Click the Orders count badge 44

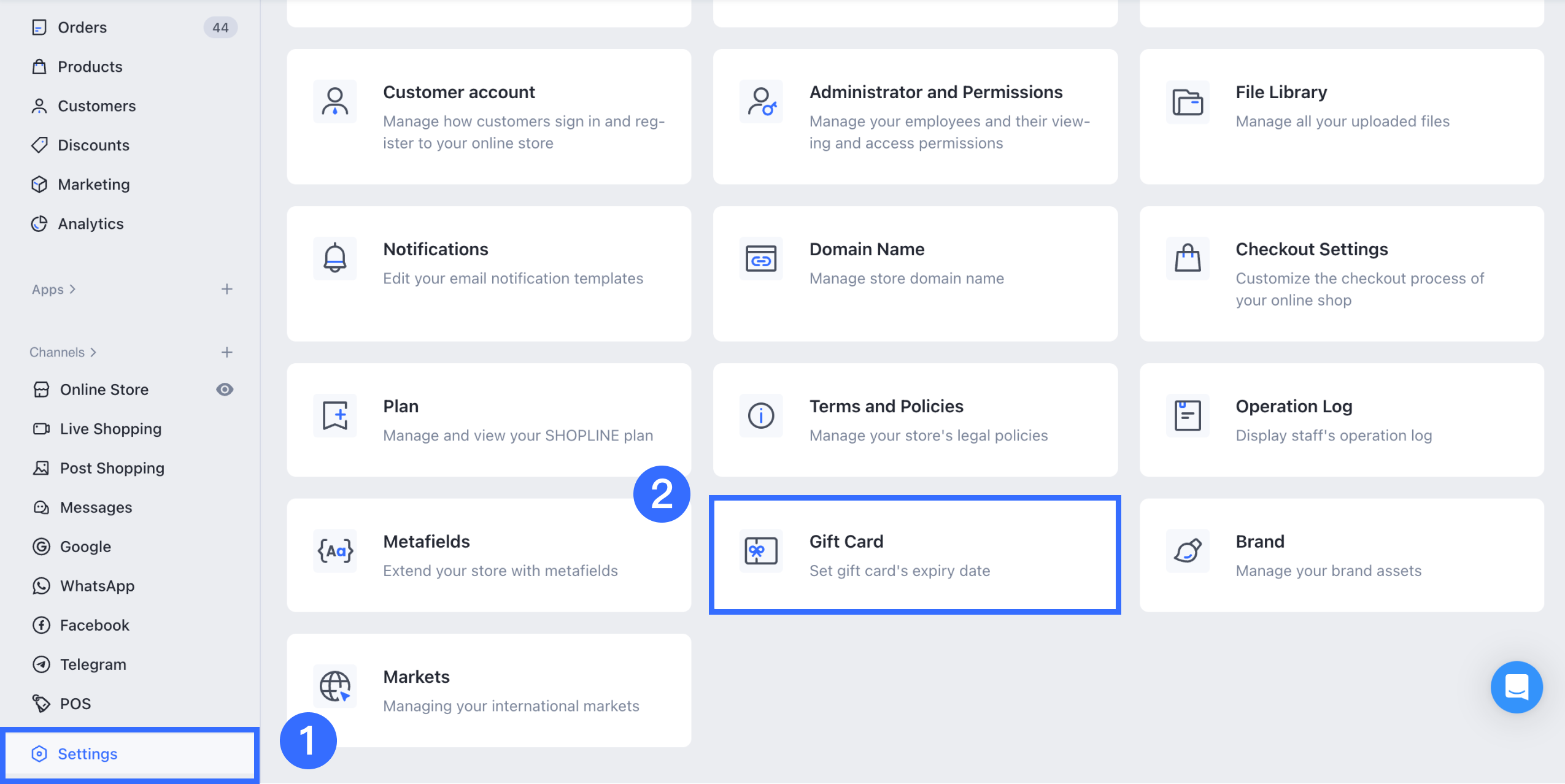(x=220, y=28)
